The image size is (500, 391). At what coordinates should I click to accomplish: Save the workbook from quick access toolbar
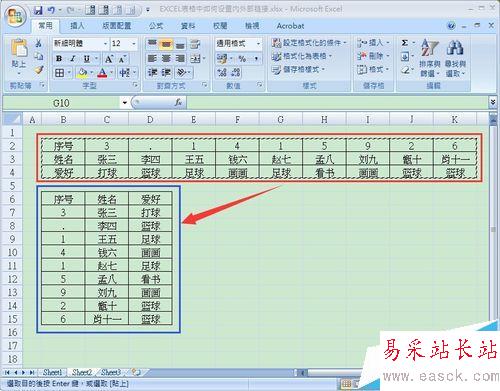coord(38,10)
